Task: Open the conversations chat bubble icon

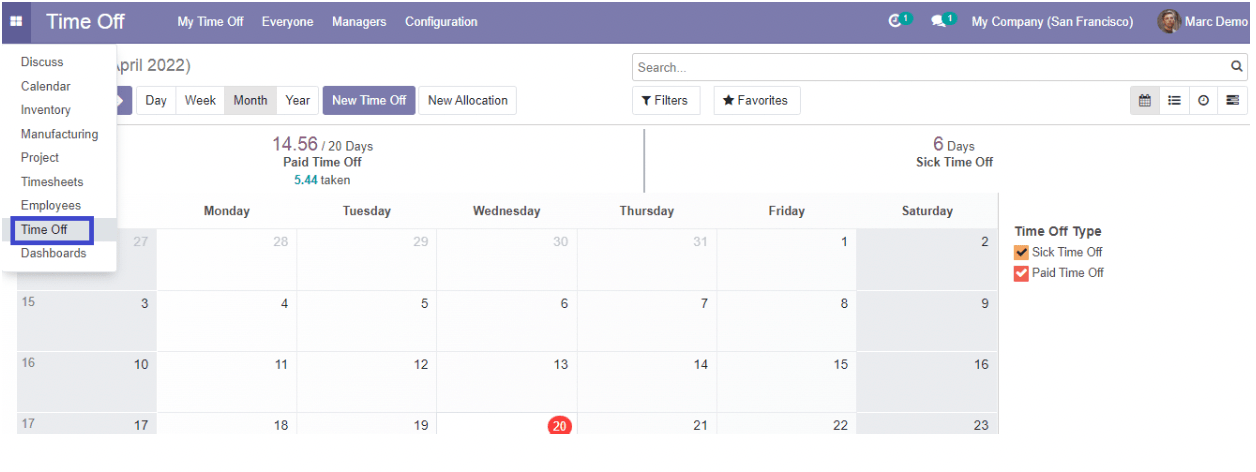Action: pyautogui.click(x=941, y=21)
